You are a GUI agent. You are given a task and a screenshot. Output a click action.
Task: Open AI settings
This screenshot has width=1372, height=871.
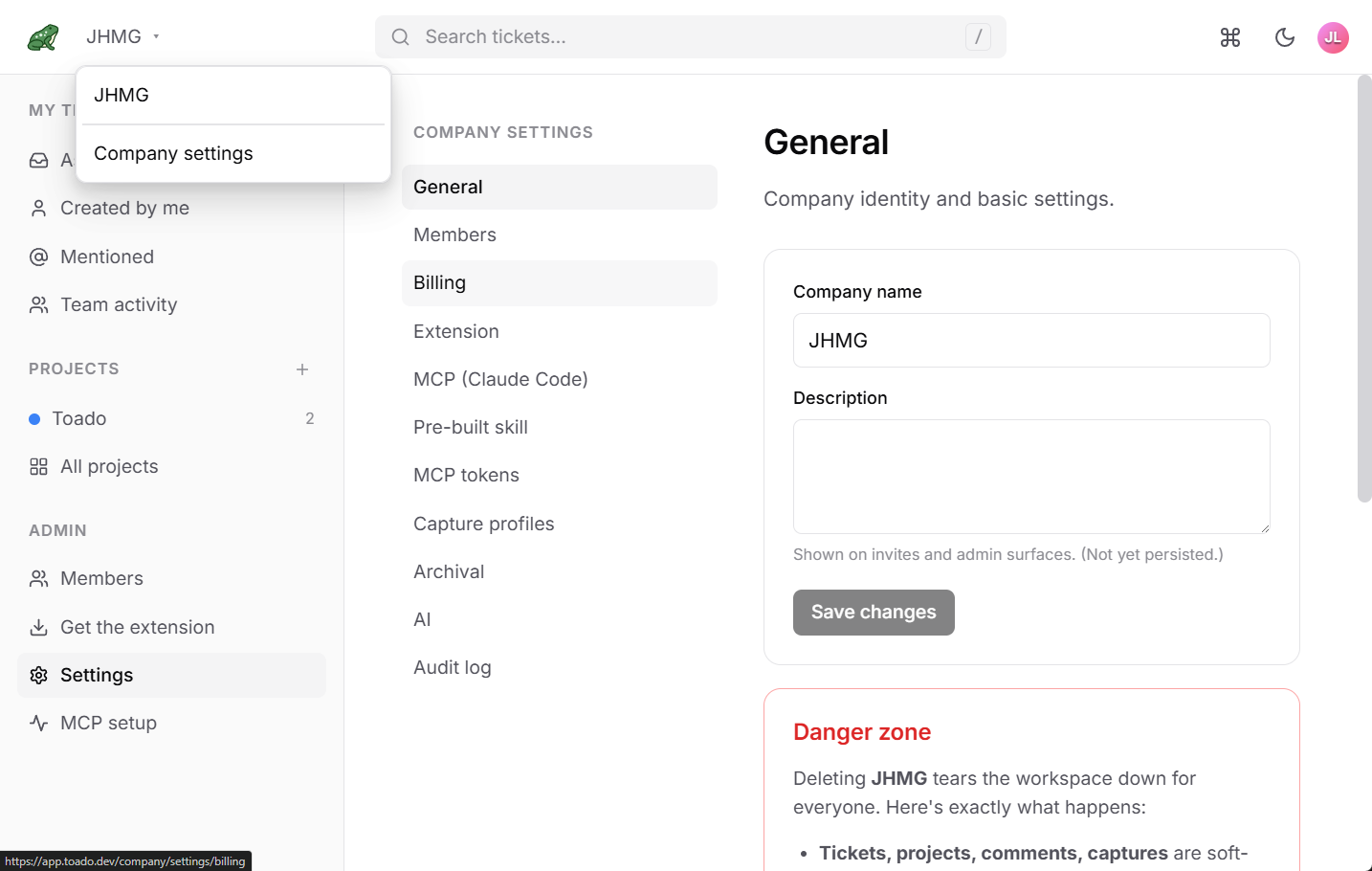[560, 619]
